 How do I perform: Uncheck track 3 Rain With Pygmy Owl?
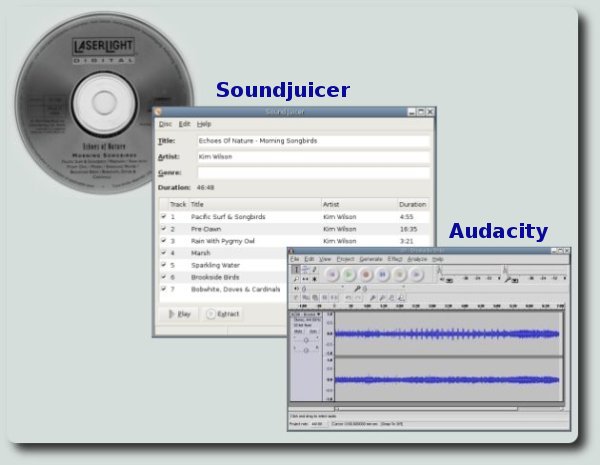point(164,241)
